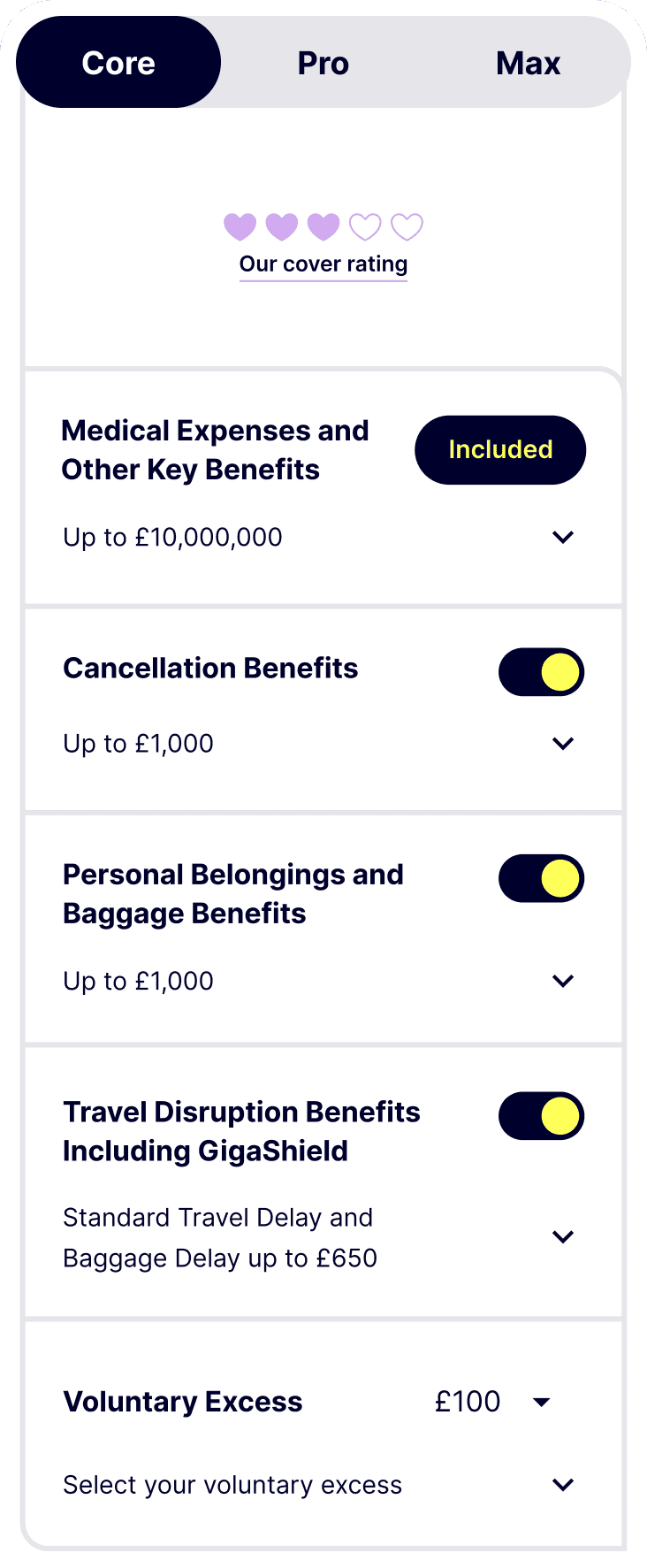Open the £100 voluntary excess dropdown
The width and height of the screenshot is (647, 1568).
(494, 1402)
